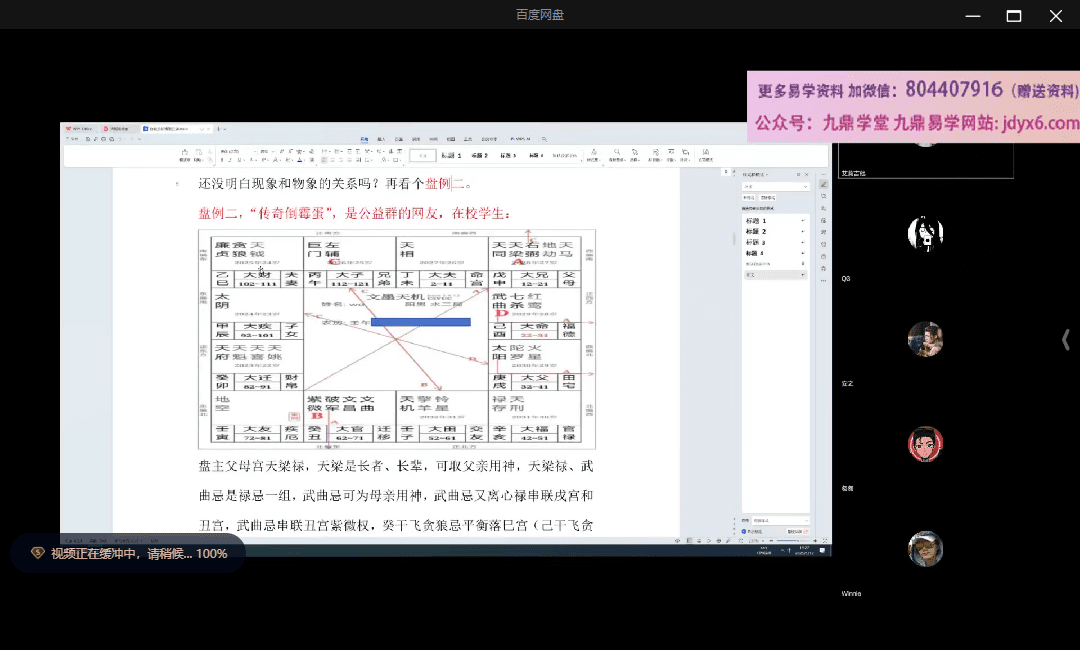Click the red font color button
This screenshot has width=1080, height=650.
pyautogui.click(x=300, y=160)
